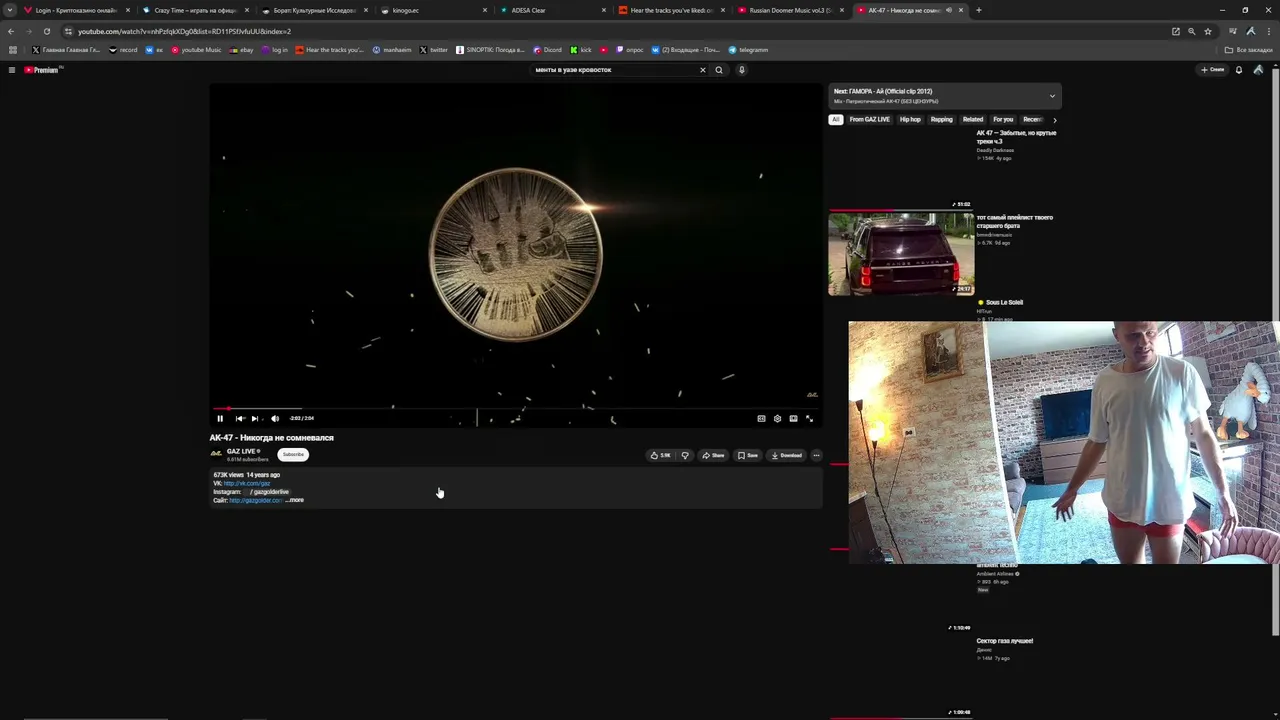Skip to previous track in player
The image size is (1280, 720).
click(x=239, y=418)
